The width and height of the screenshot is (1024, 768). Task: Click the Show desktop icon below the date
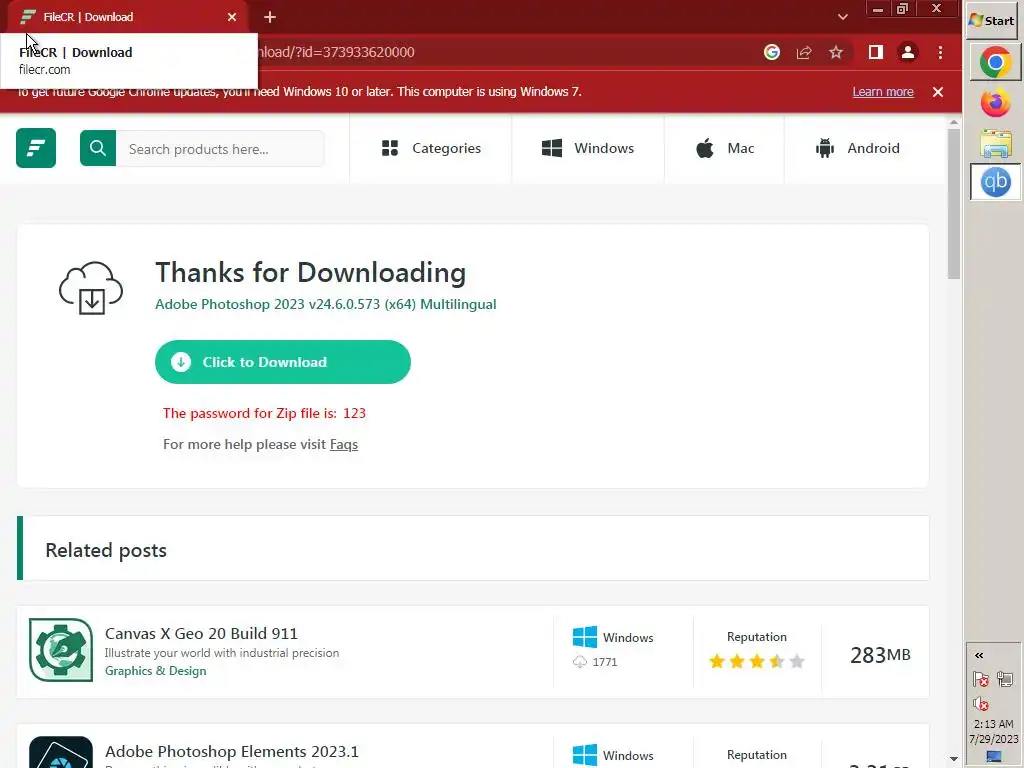pos(994,756)
